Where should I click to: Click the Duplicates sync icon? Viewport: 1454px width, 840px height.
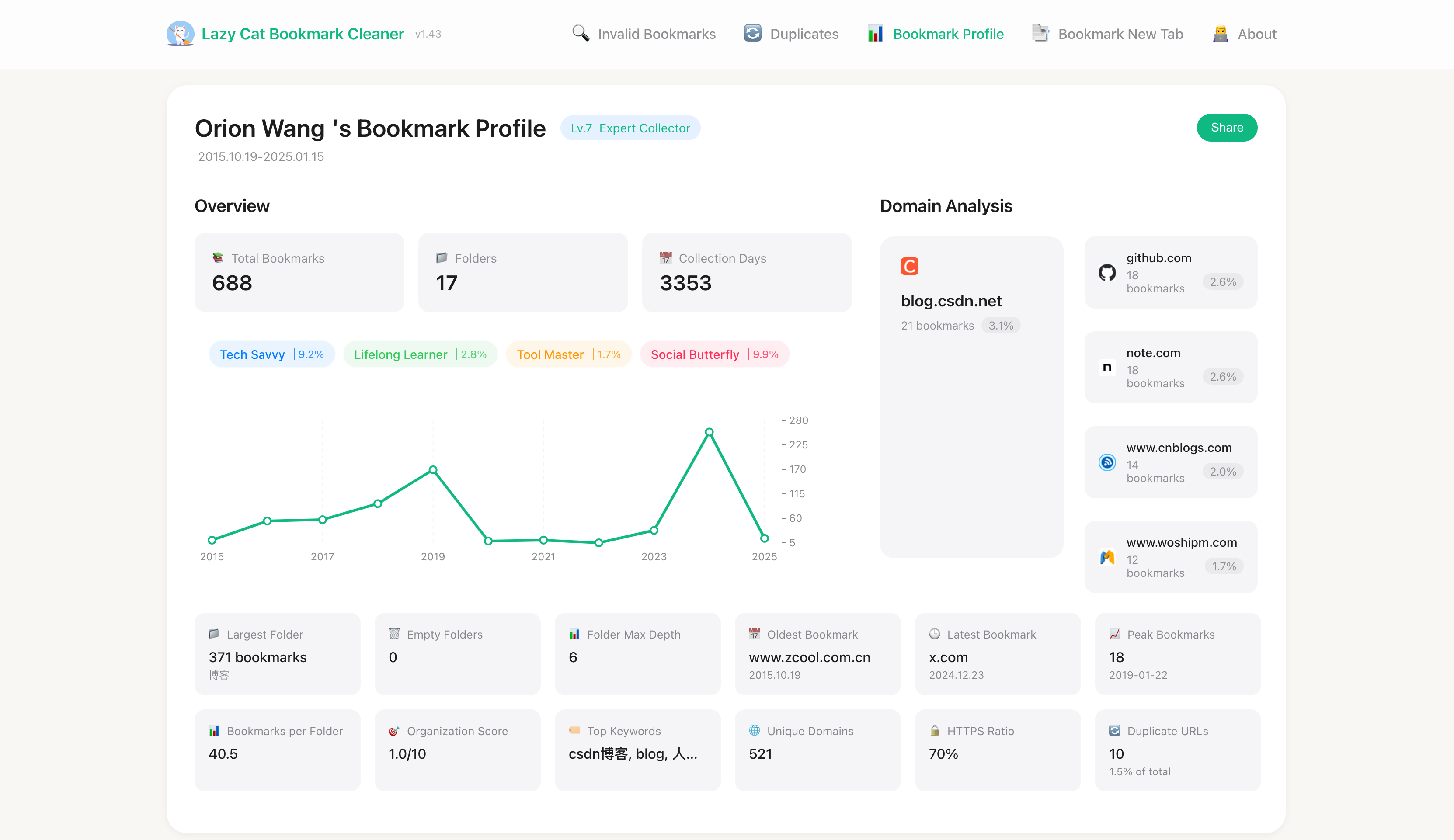pos(752,34)
